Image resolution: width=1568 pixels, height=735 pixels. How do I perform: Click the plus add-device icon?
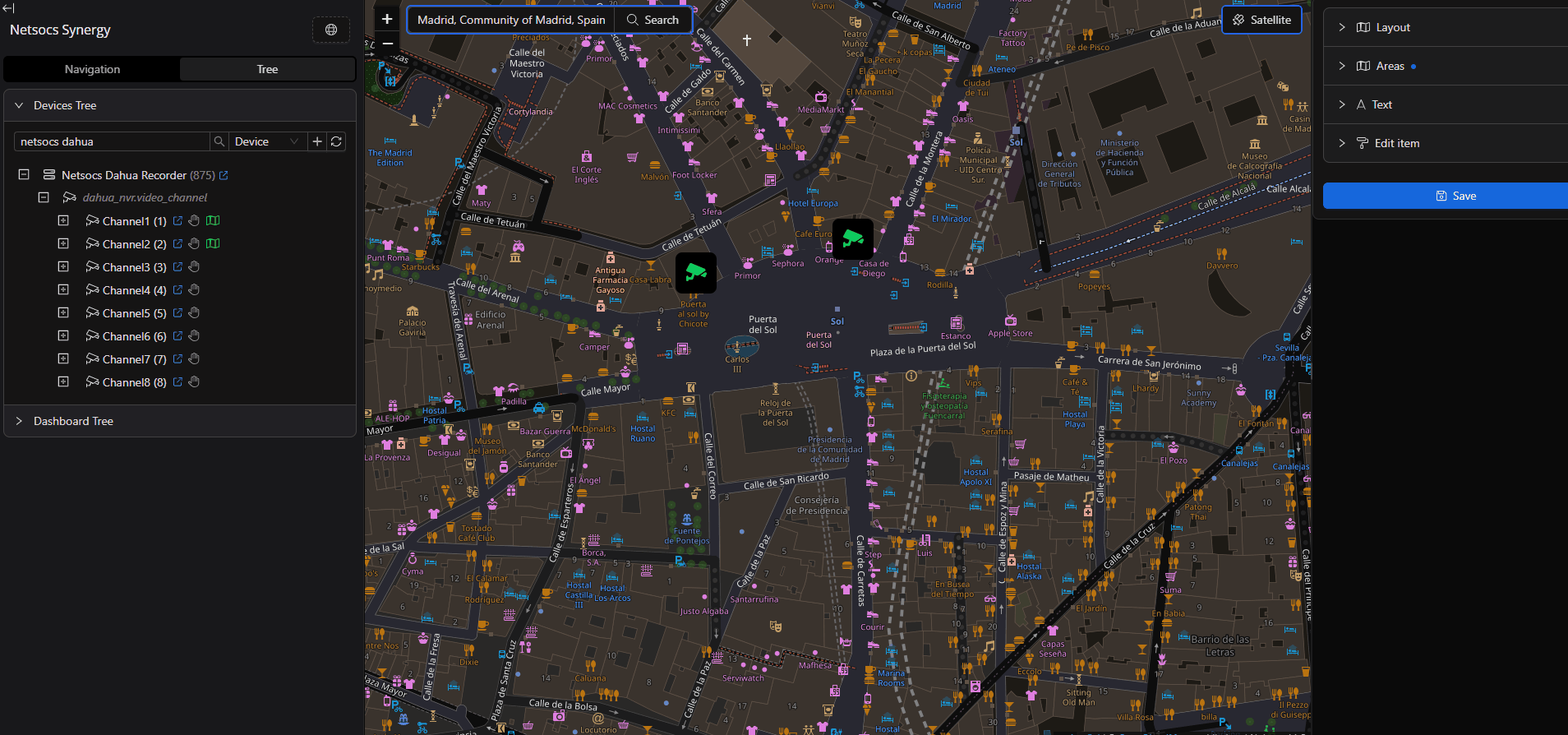pyautogui.click(x=317, y=141)
